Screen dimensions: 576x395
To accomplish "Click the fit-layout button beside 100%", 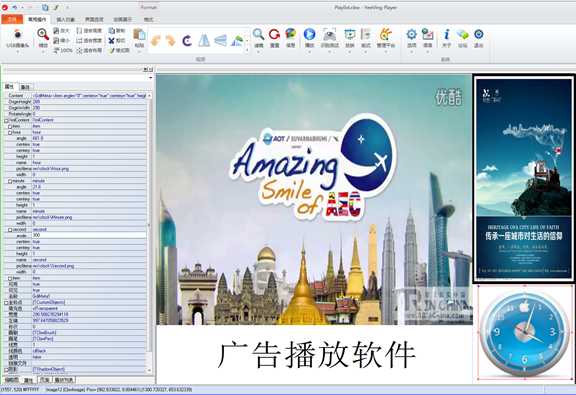I will click(89, 50).
